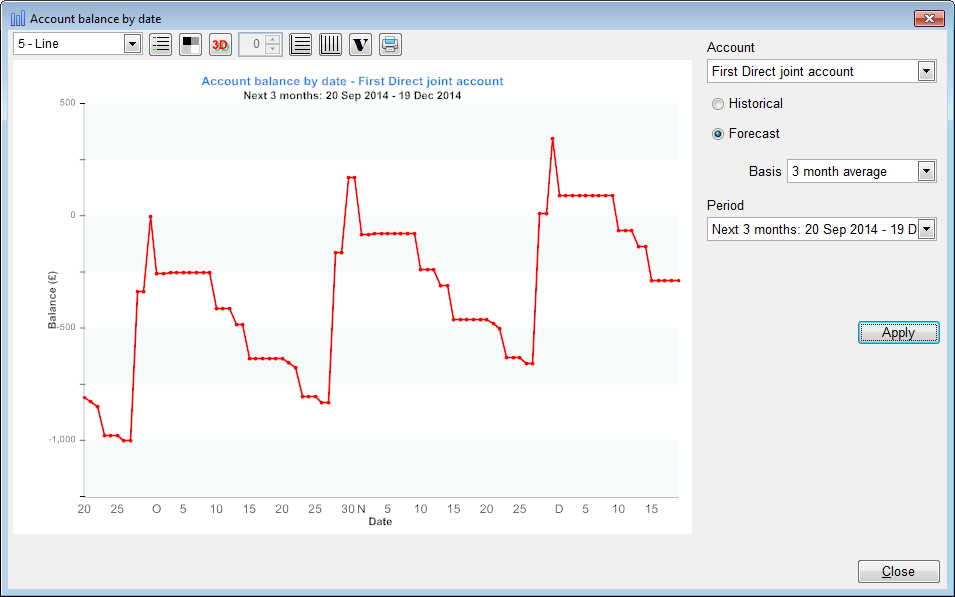Expand the Period dropdown
The image size is (955, 597).
pos(926,230)
